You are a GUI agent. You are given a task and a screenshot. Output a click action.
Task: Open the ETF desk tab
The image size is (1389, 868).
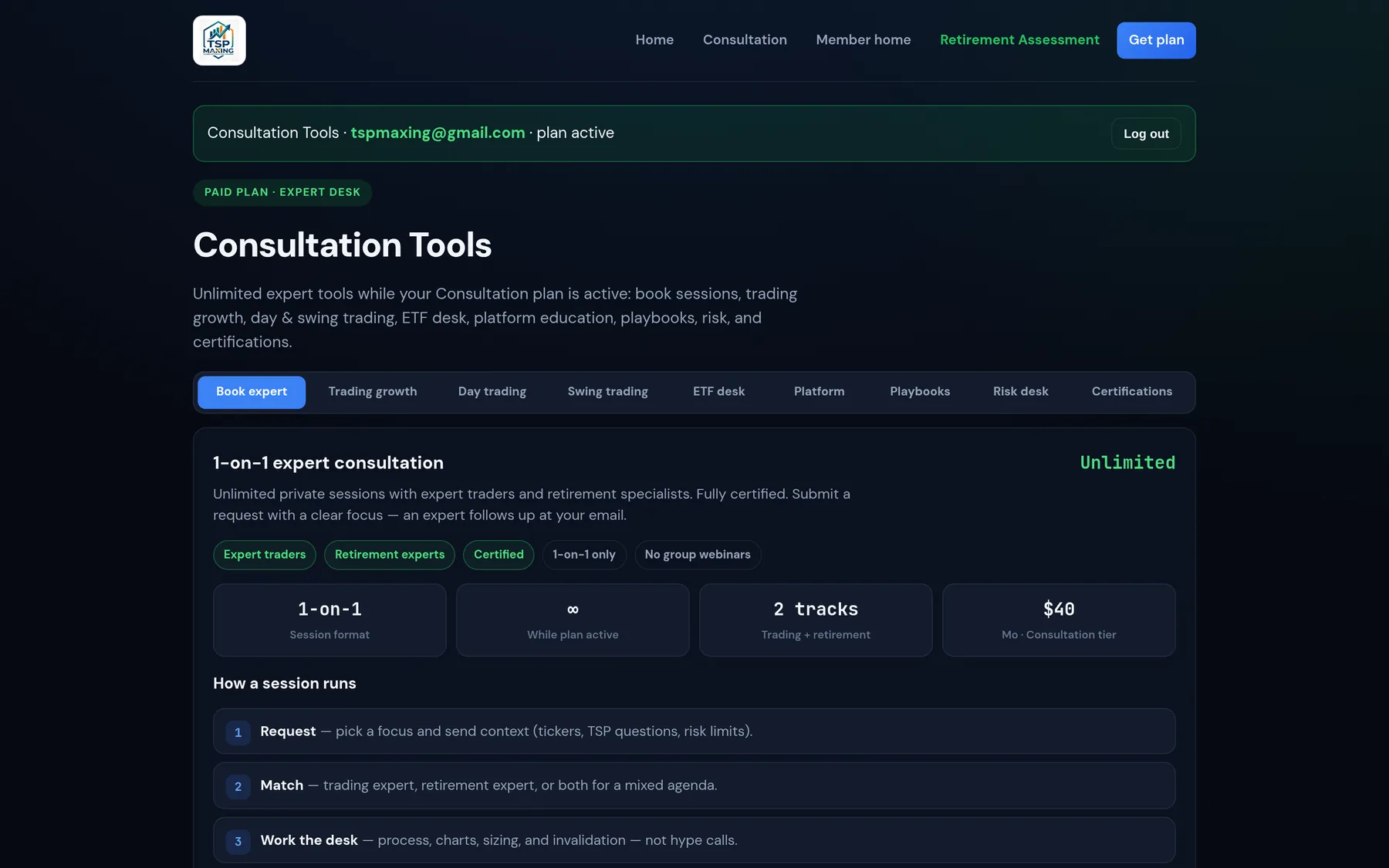719,392
